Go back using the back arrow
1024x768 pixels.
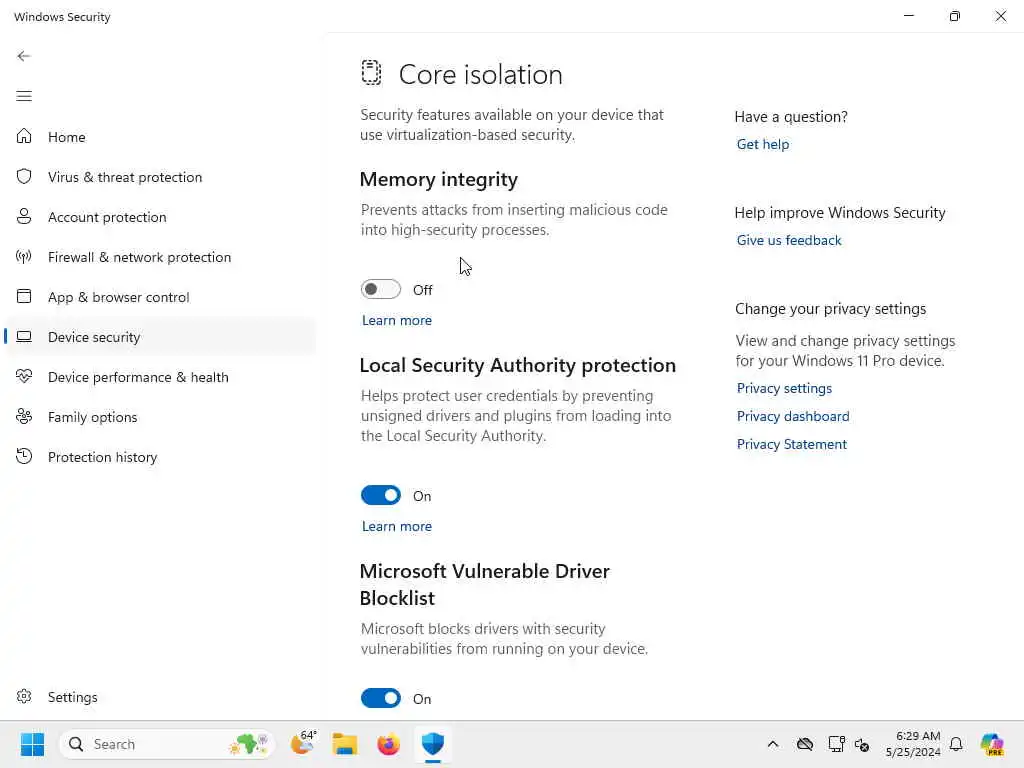24,56
